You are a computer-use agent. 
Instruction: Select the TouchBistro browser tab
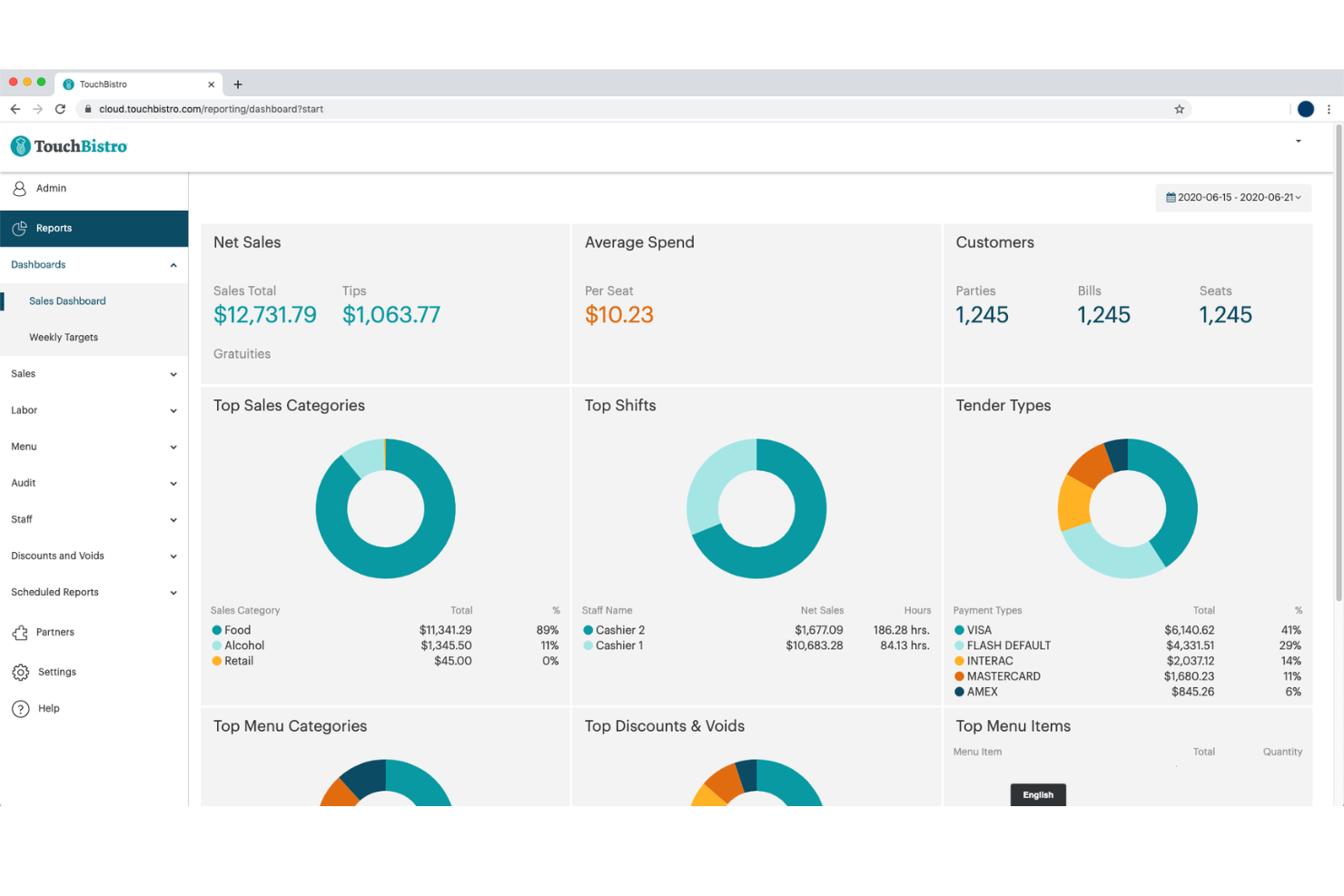(x=127, y=84)
